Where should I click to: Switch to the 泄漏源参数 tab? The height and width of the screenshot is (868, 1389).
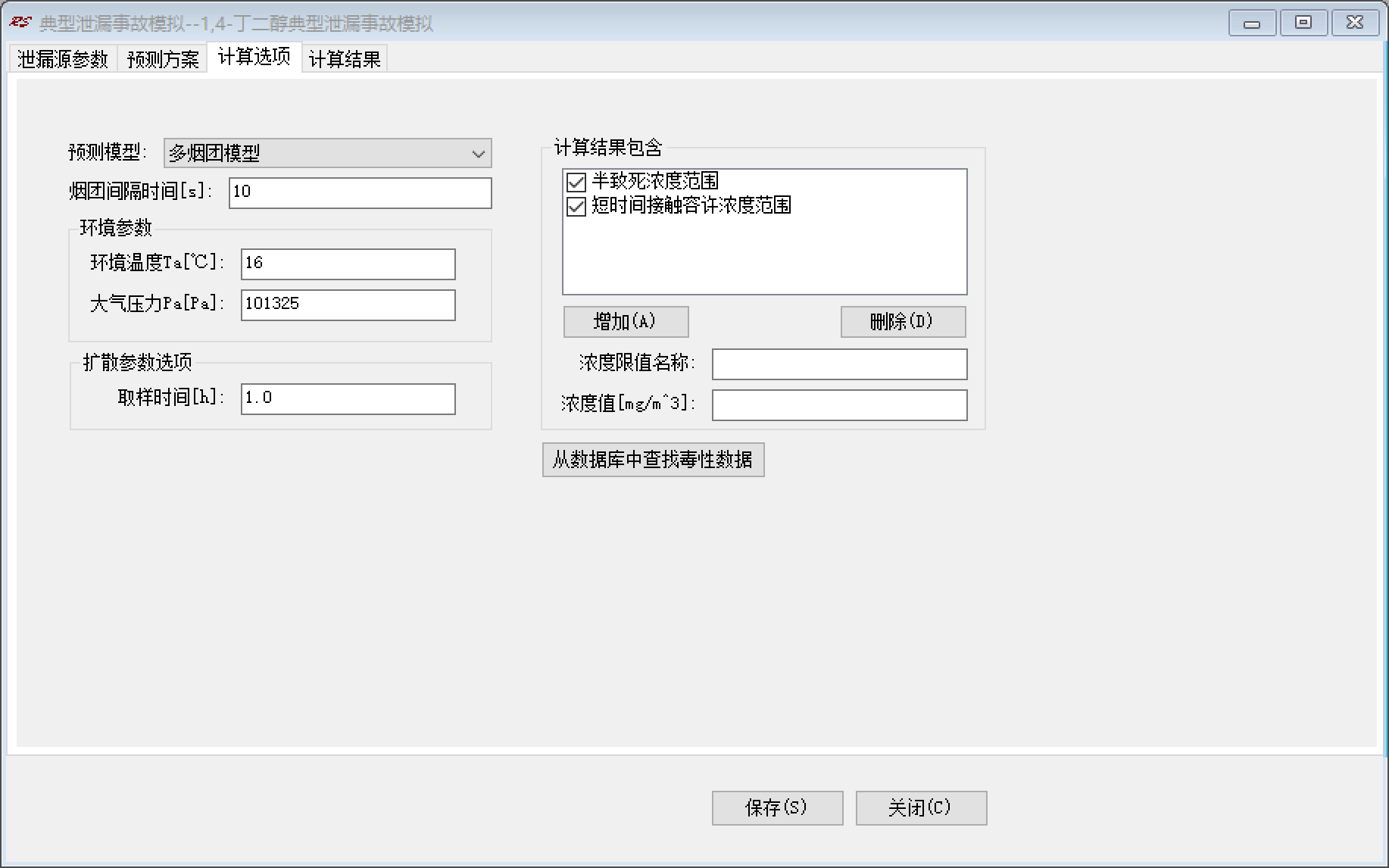tap(63, 58)
